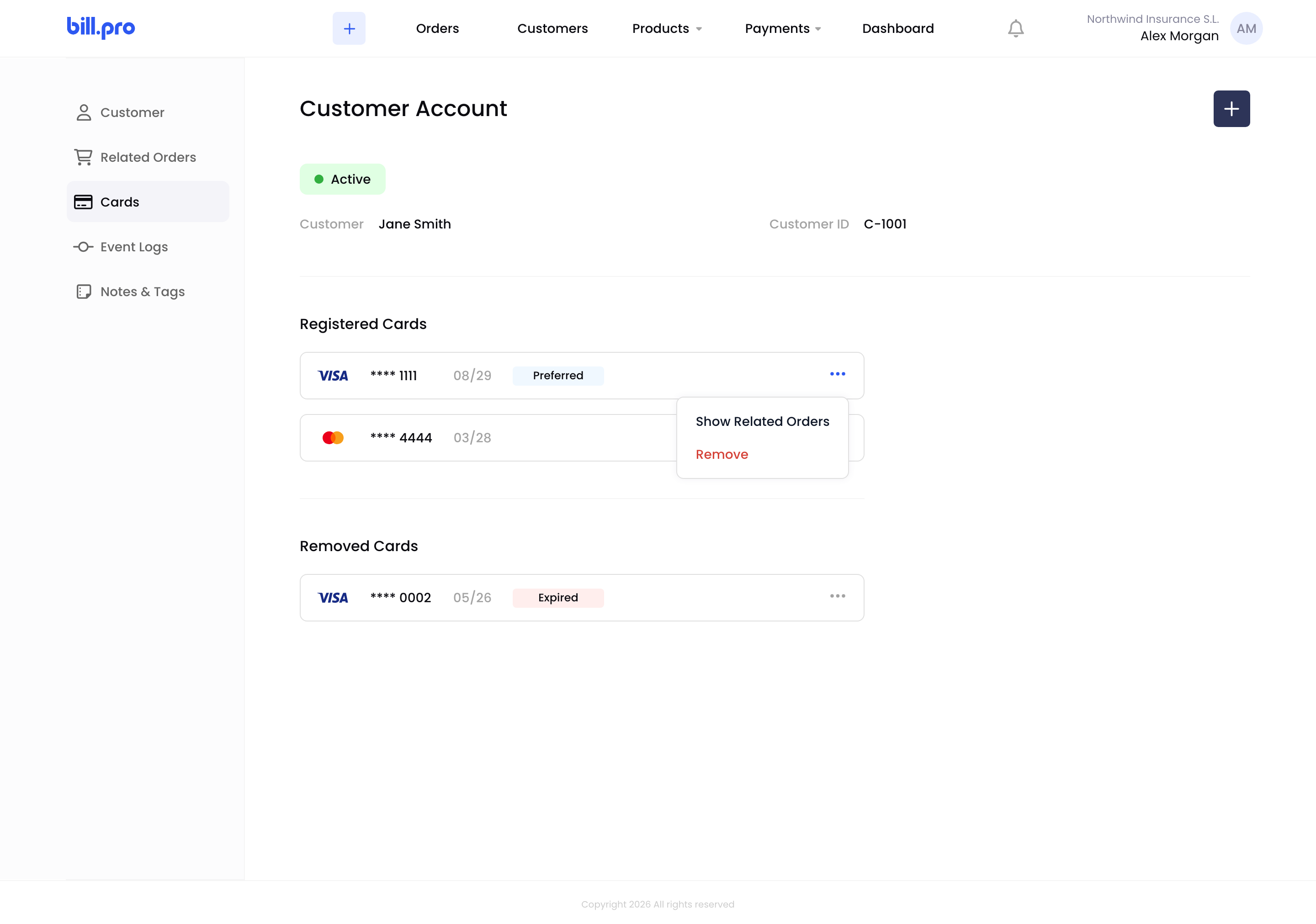
Task: Click the bill.pro logo
Action: (x=101, y=27)
